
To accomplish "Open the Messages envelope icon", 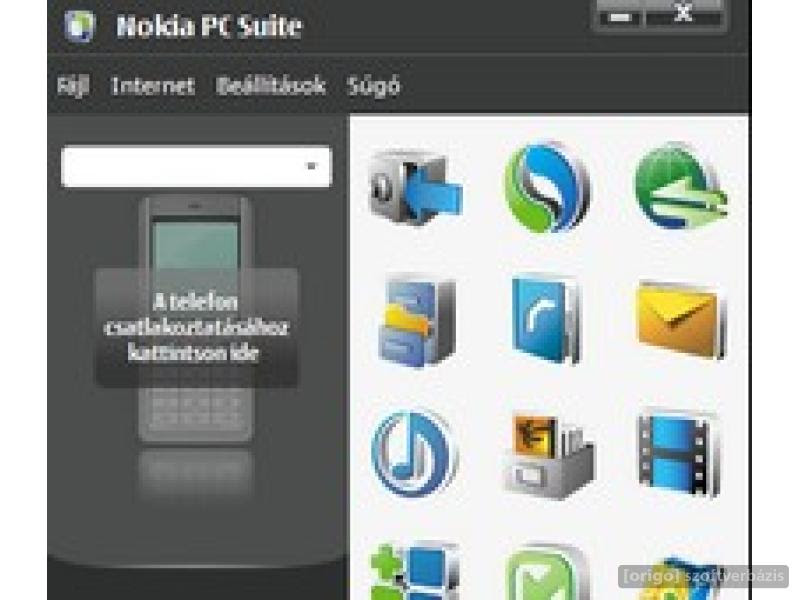I will coord(682,319).
